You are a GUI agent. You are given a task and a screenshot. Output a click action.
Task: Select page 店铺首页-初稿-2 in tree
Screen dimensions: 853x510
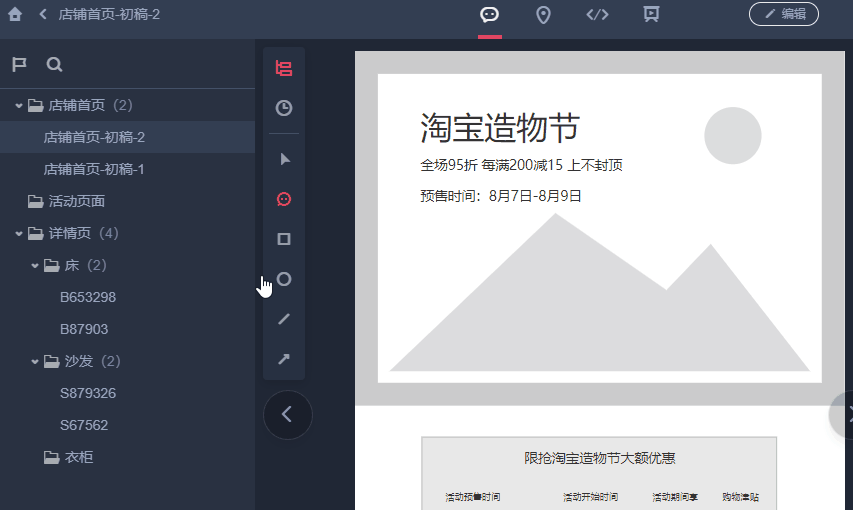127,137
